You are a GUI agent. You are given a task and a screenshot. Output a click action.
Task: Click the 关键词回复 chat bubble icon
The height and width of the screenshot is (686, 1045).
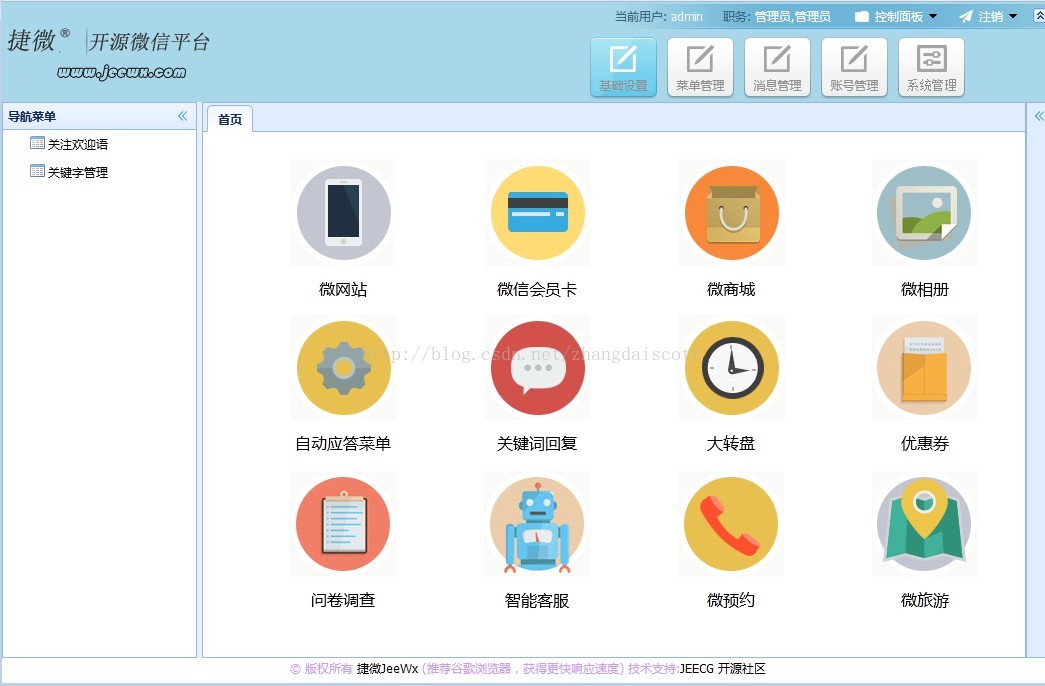coord(537,368)
